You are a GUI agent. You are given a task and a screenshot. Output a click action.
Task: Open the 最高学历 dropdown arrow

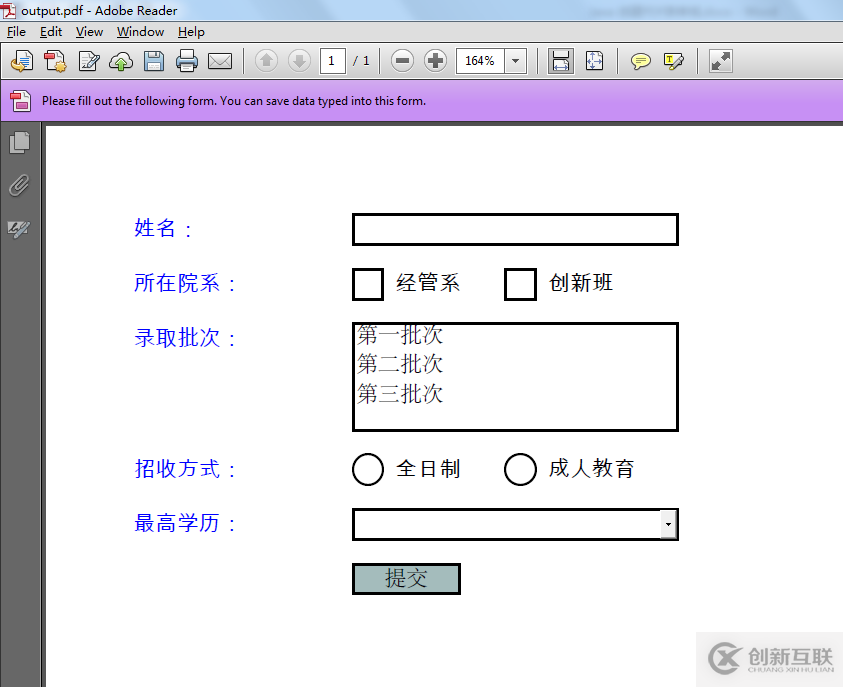(x=668, y=524)
